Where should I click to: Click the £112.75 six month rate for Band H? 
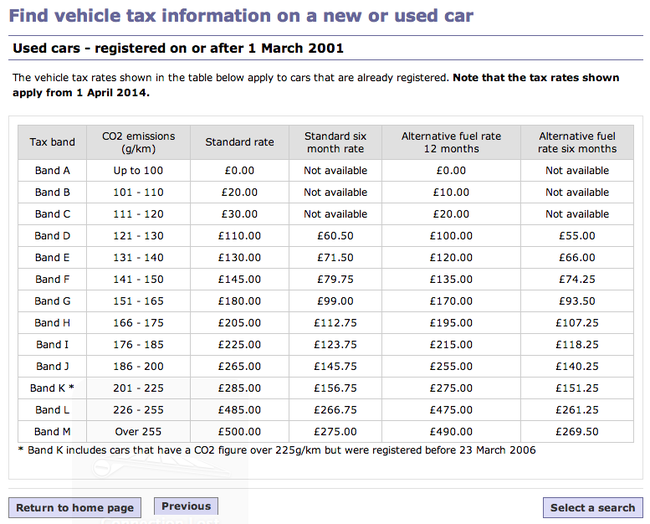click(x=335, y=323)
